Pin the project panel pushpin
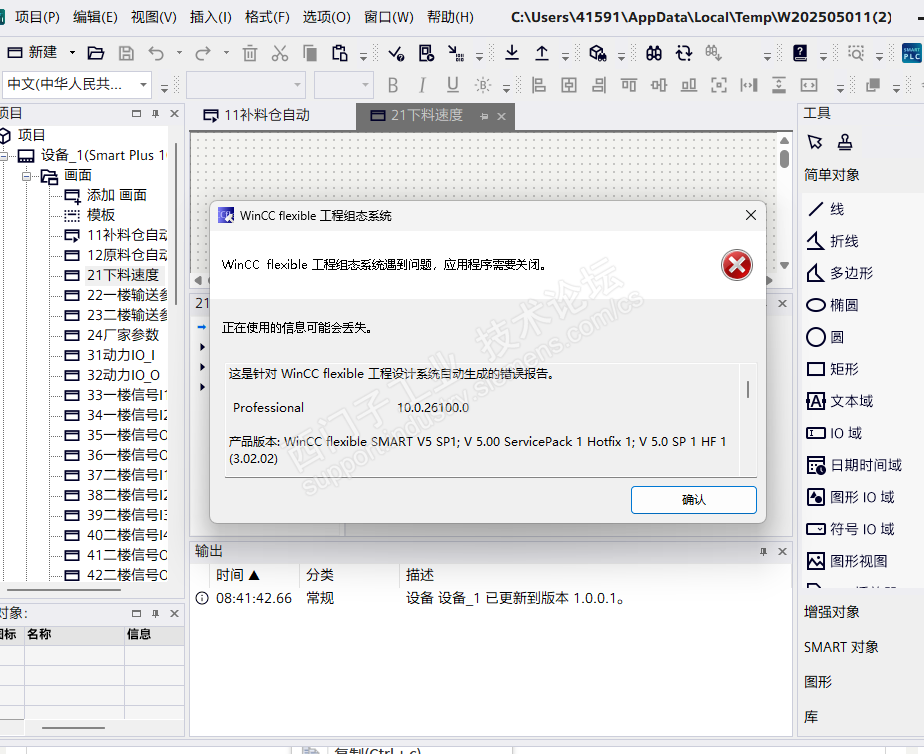The width and height of the screenshot is (924, 754). tap(155, 114)
